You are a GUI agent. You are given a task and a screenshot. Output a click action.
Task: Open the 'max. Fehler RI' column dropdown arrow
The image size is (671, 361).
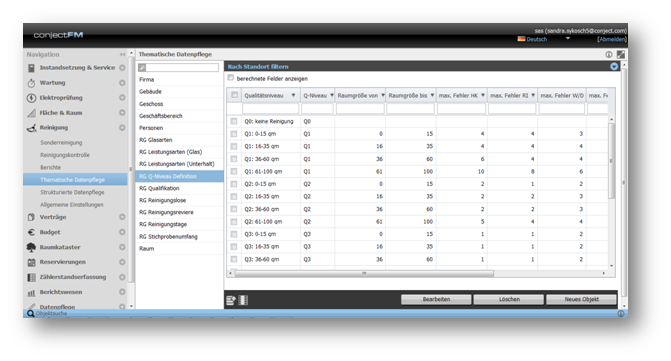coord(533,95)
